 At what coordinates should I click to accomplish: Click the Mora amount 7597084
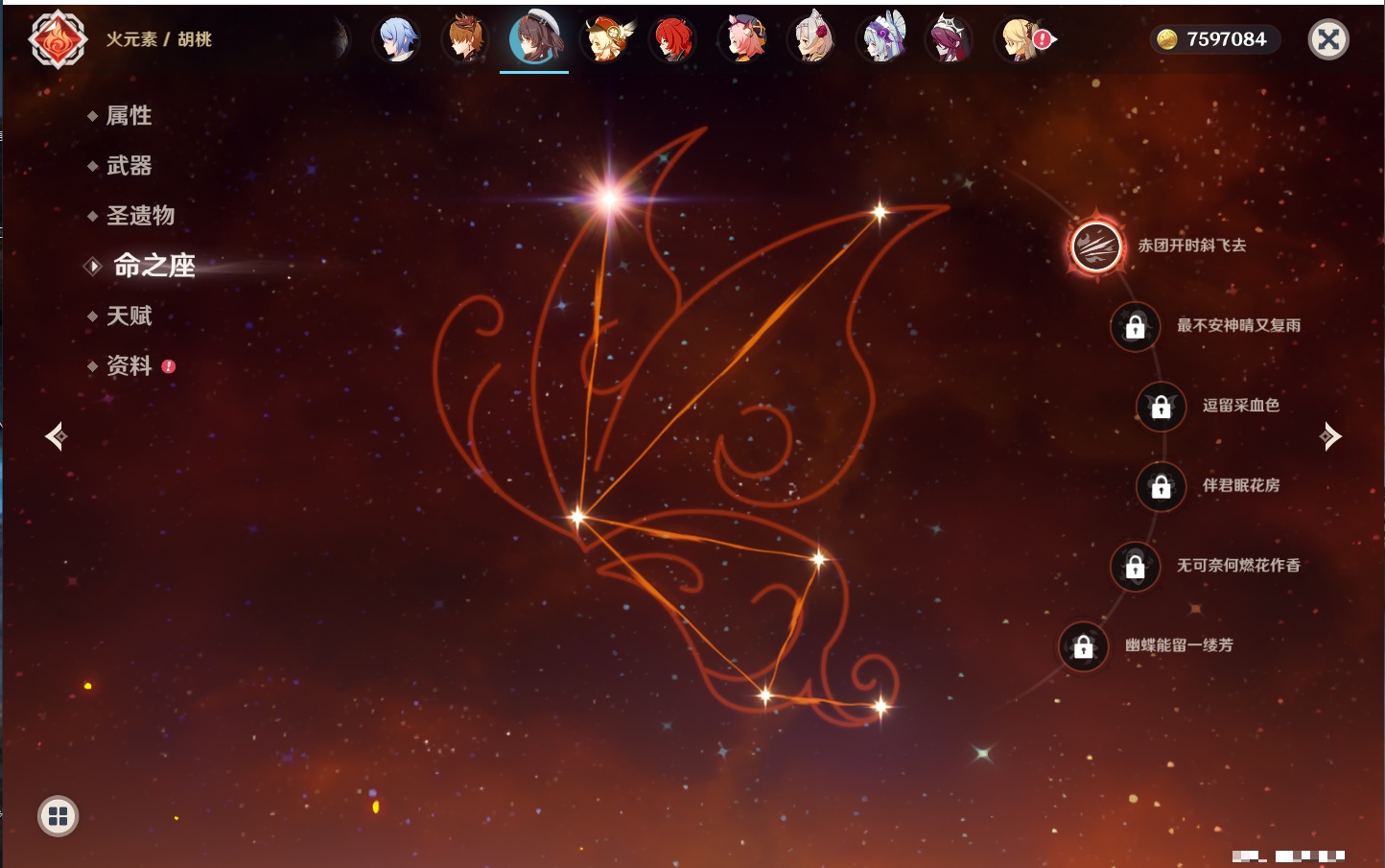click(1227, 39)
